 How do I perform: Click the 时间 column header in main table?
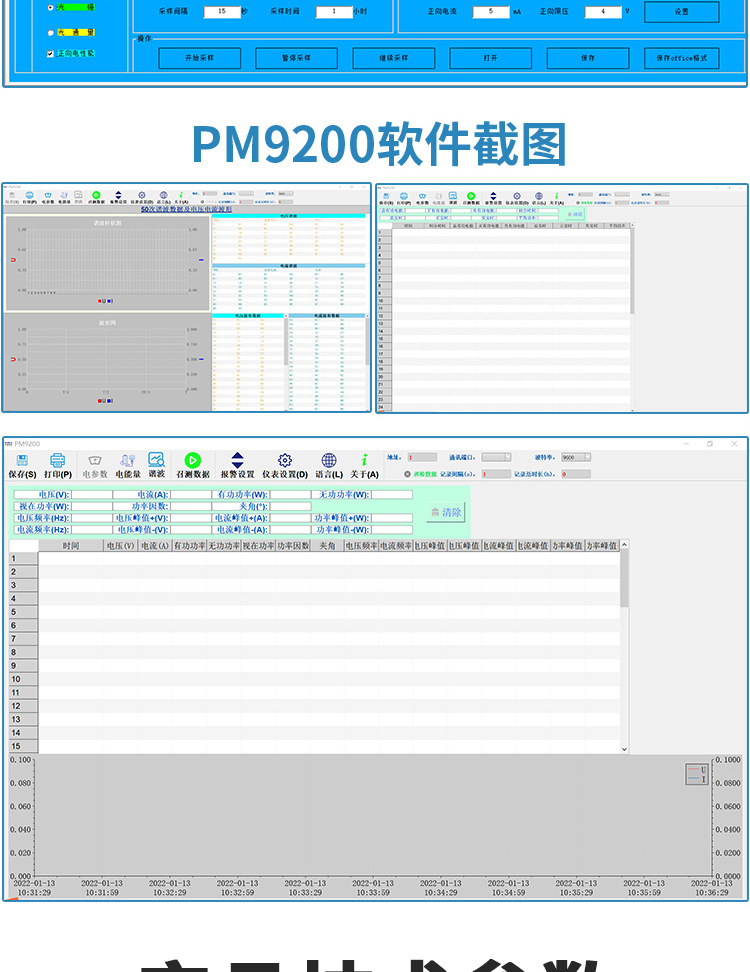(x=71, y=546)
